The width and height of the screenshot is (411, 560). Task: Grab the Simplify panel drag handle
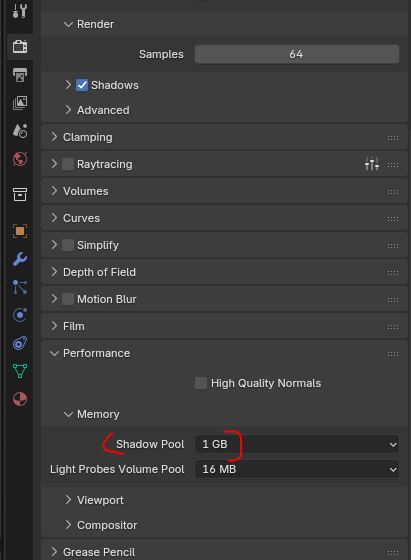tap(393, 246)
